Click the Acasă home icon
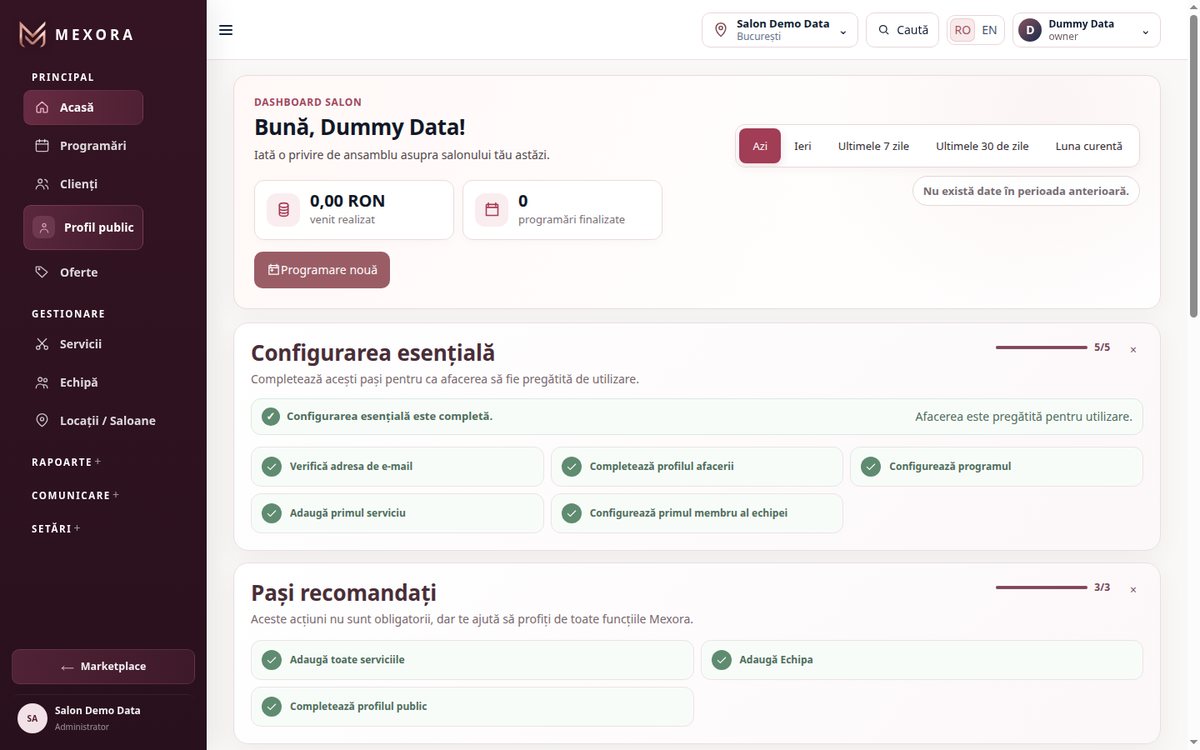The image size is (1200, 750). pyautogui.click(x=42, y=108)
